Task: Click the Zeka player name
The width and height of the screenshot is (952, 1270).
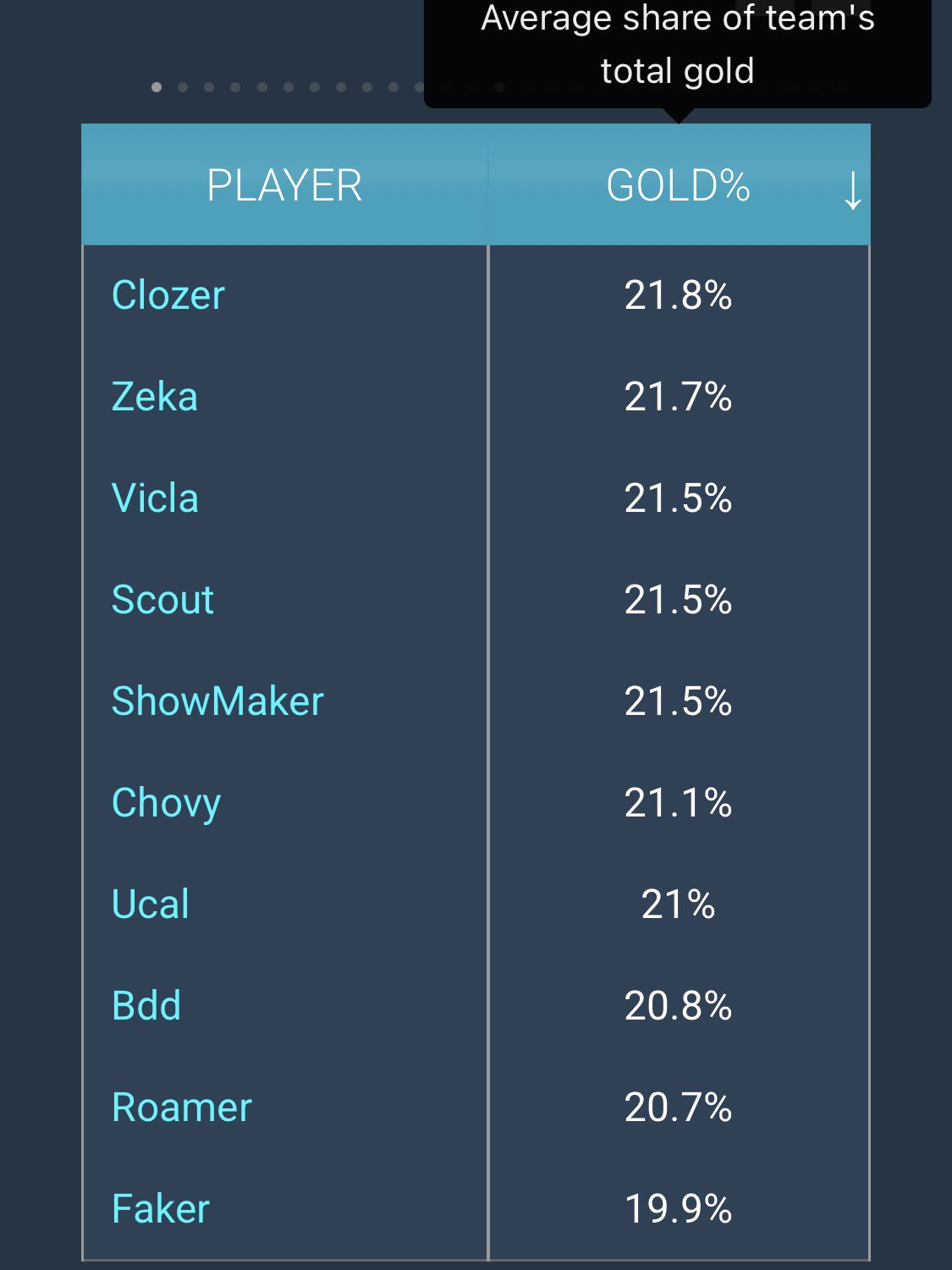Action: [155, 397]
